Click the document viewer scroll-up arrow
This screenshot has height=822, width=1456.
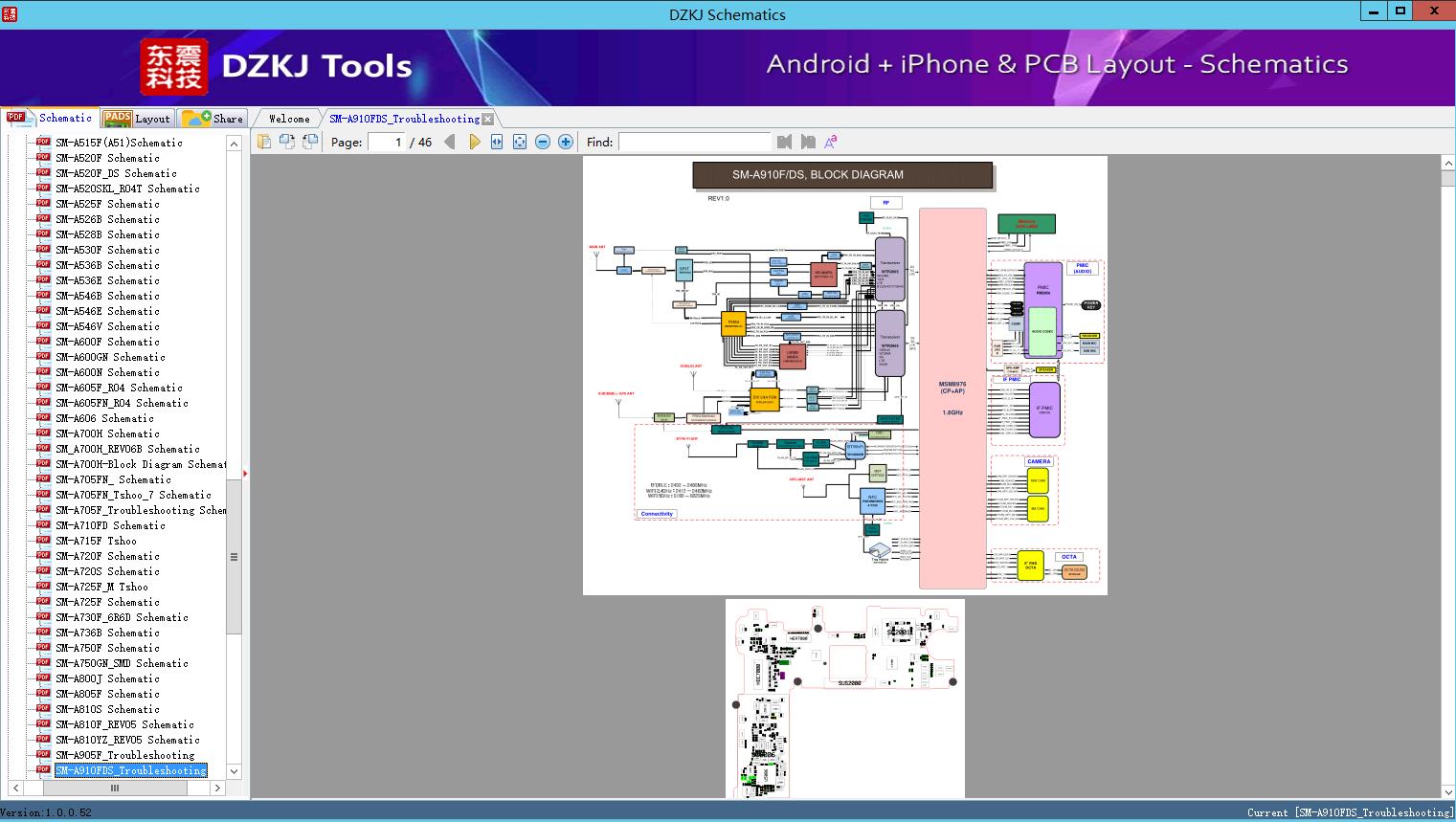pyautogui.click(x=1447, y=164)
